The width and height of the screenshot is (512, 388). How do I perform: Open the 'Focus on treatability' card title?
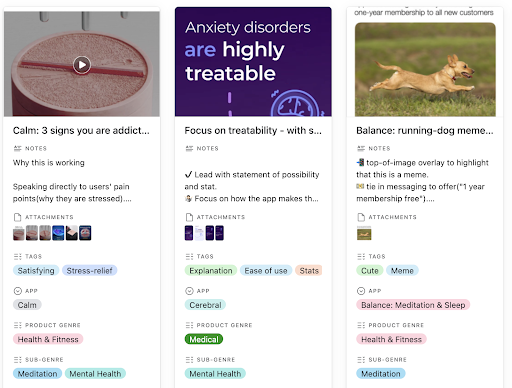coord(253,130)
